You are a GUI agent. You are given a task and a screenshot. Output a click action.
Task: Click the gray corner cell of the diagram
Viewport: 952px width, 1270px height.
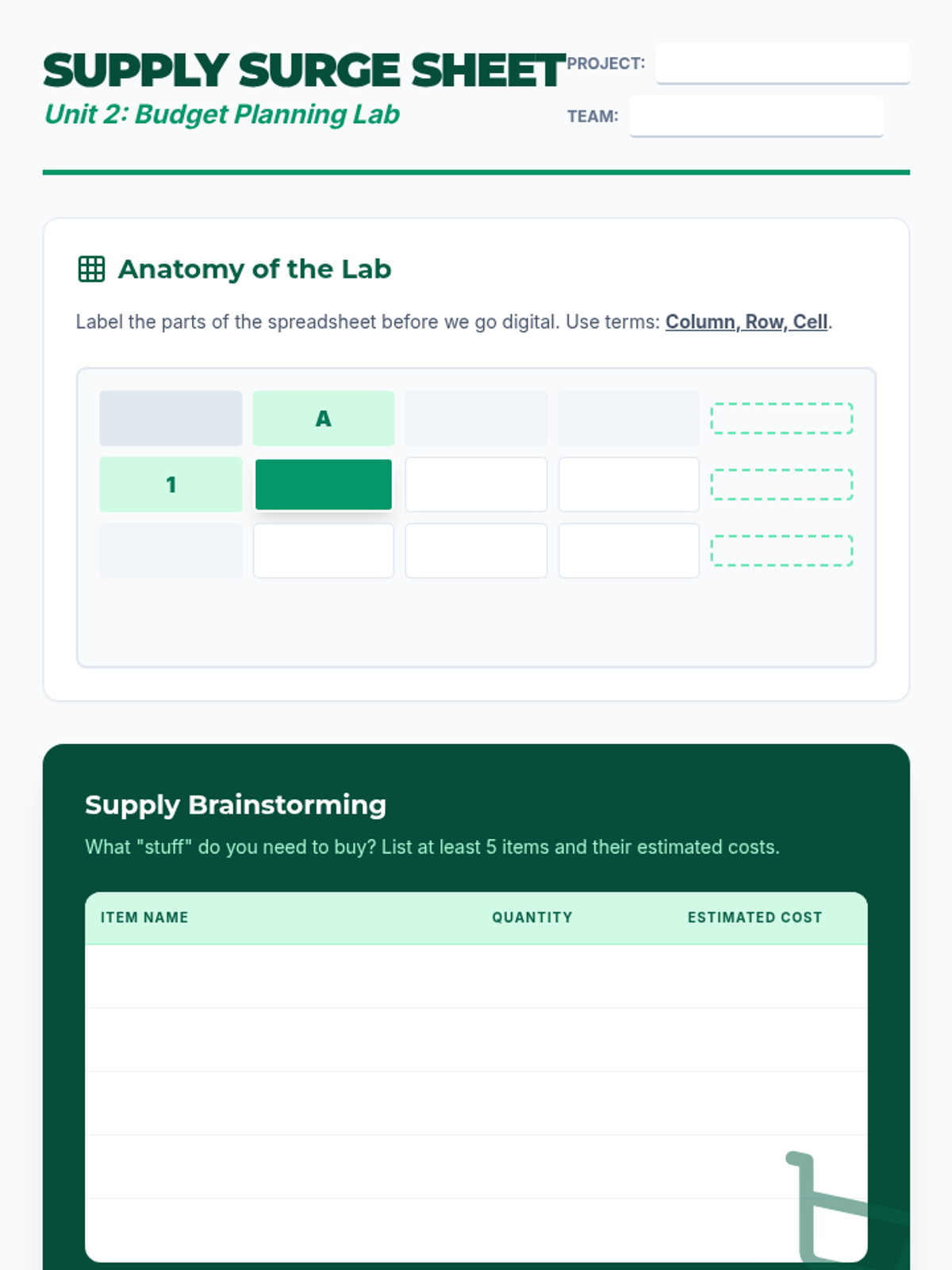[171, 418]
